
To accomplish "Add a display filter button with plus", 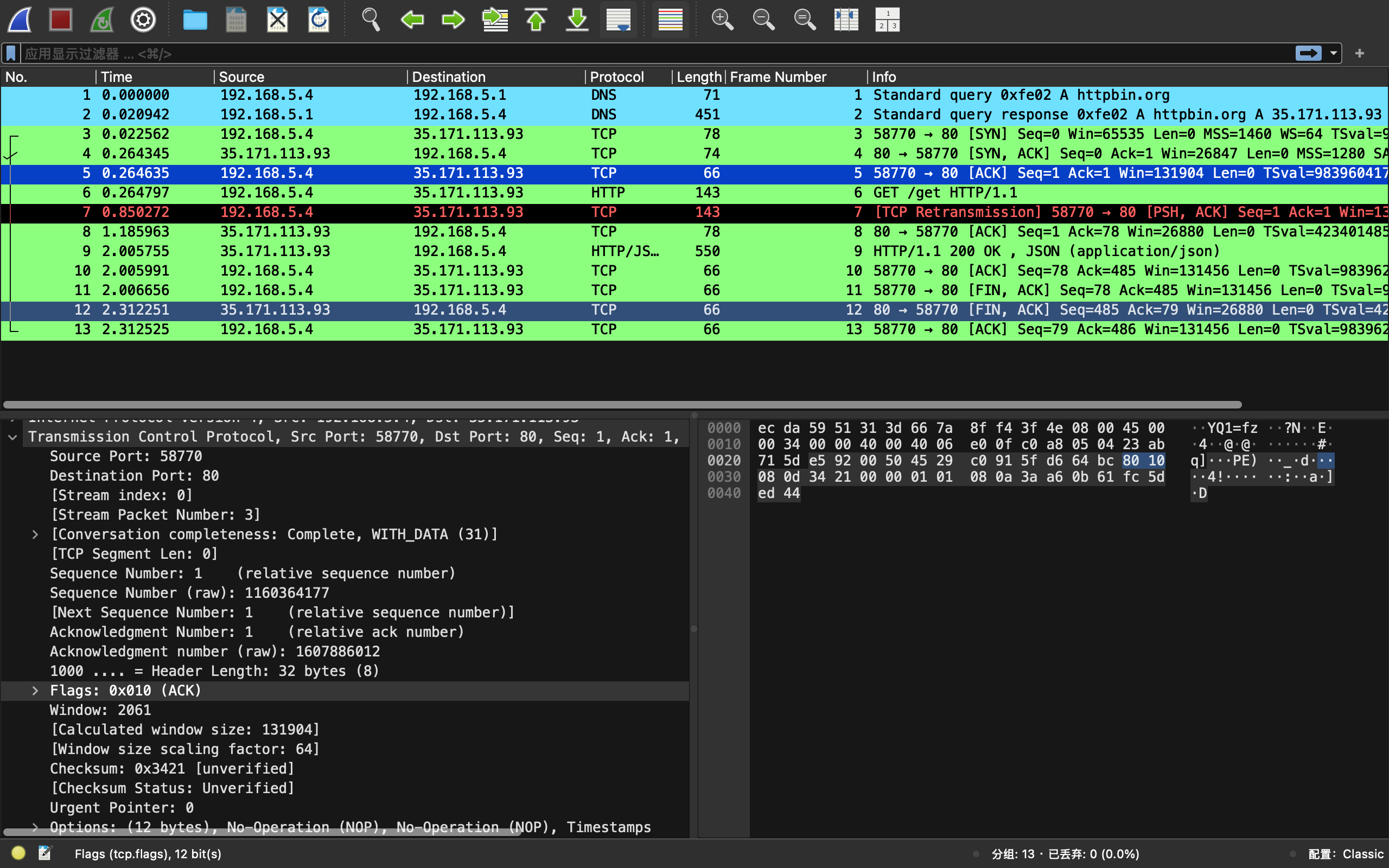I will click(x=1359, y=53).
